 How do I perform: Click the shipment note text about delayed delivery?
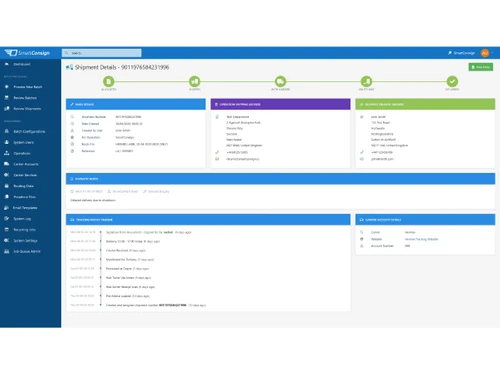pos(93,200)
